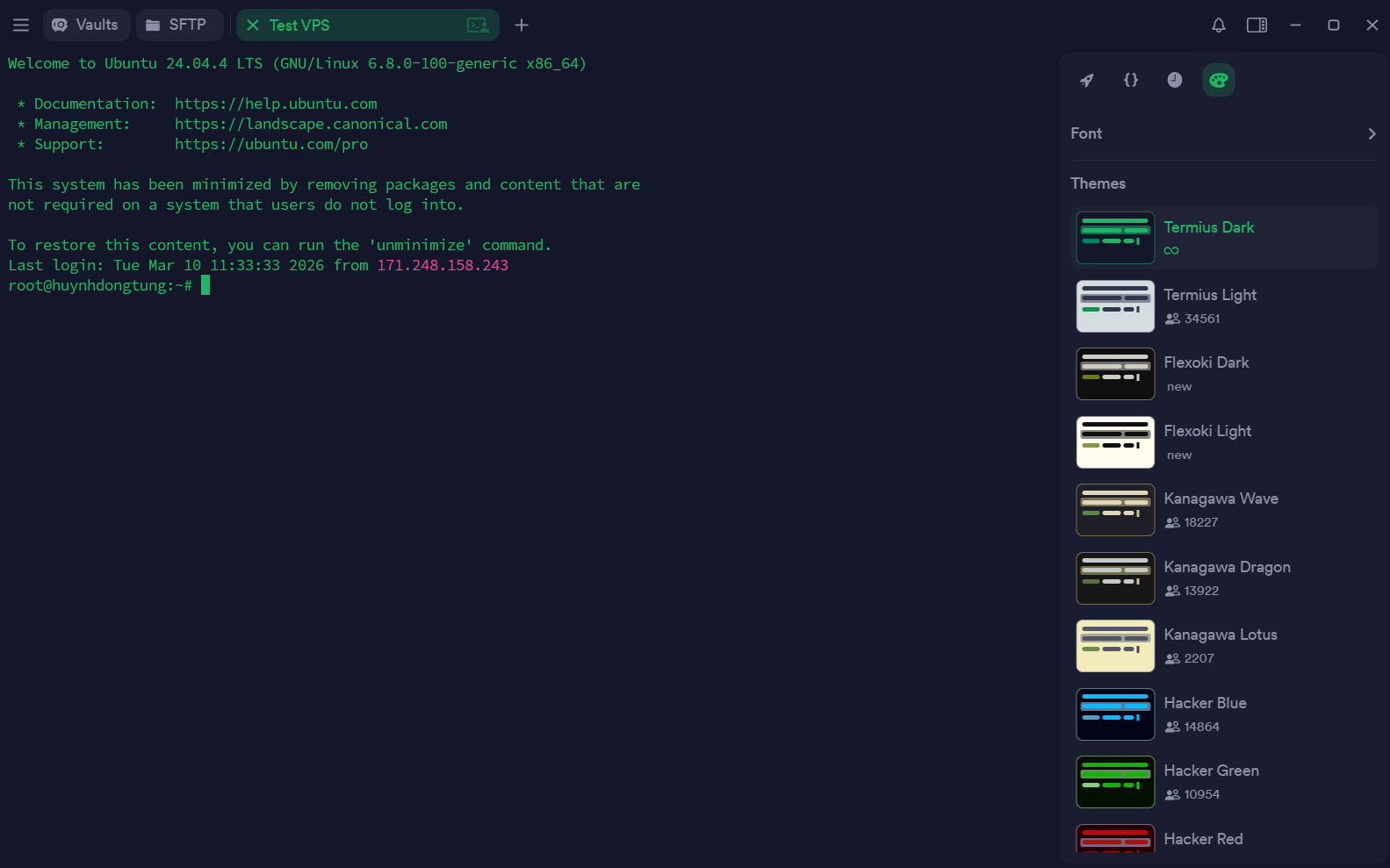Open the hamburger main menu
Image resolution: width=1390 pixels, height=868 pixels.
[x=21, y=25]
